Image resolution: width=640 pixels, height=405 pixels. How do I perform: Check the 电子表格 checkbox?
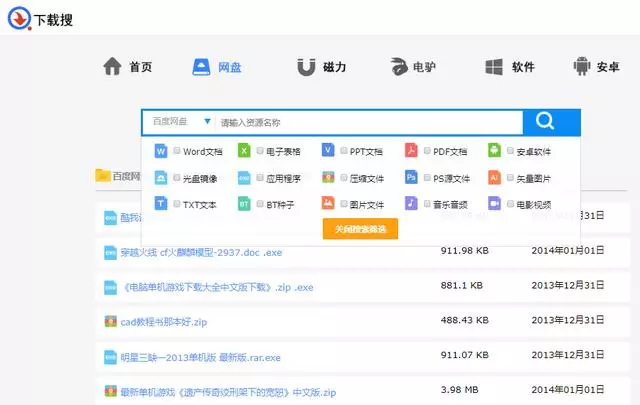[x=260, y=151]
